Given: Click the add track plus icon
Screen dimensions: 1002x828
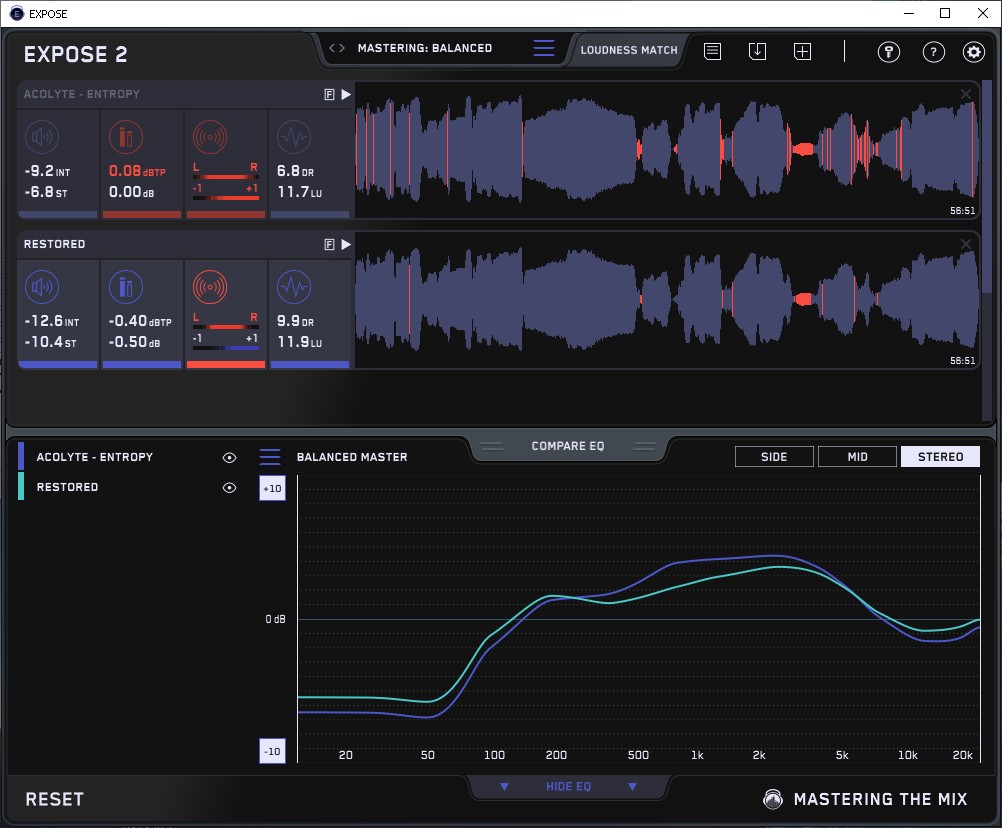Looking at the screenshot, I should click(802, 51).
